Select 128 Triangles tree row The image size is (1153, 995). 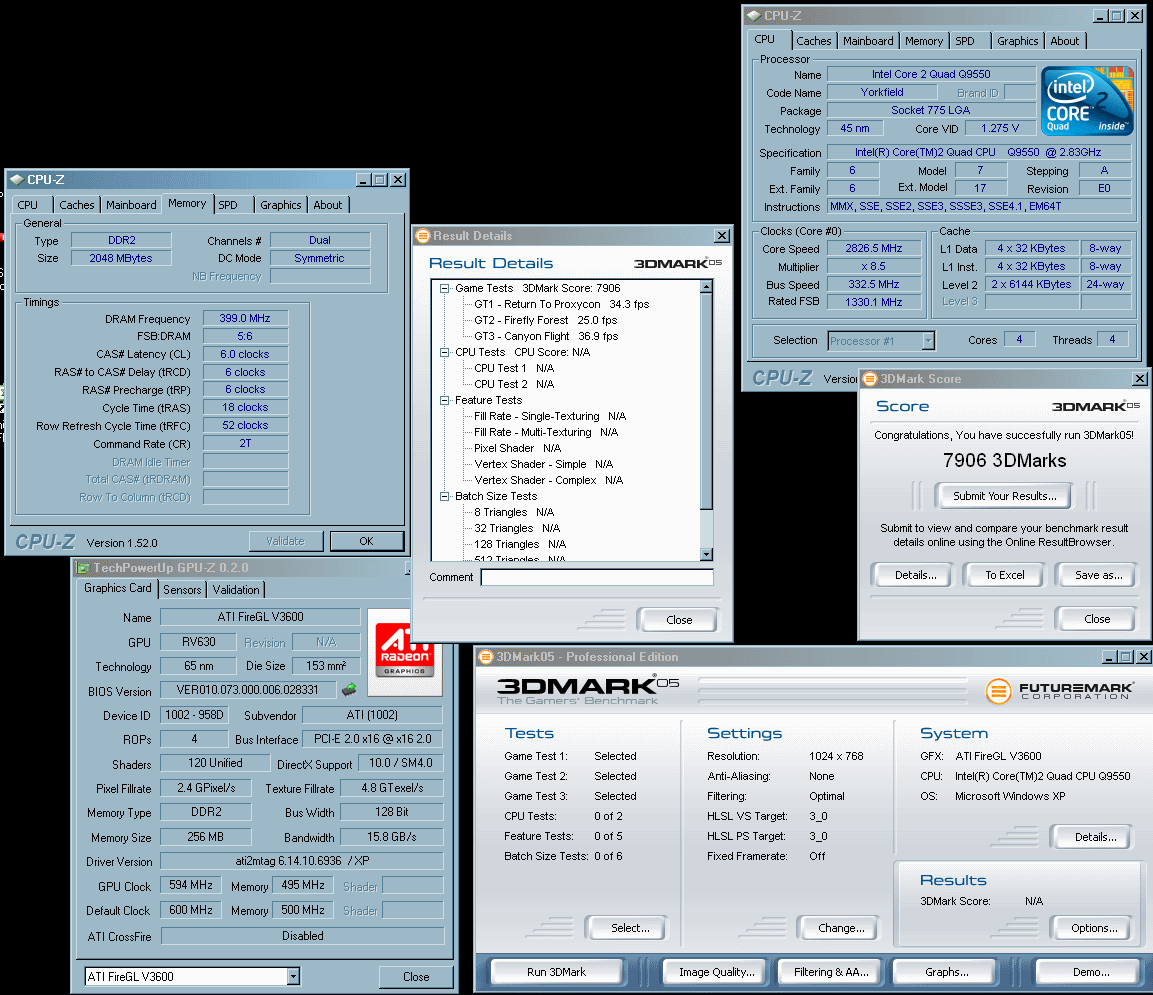pos(520,544)
